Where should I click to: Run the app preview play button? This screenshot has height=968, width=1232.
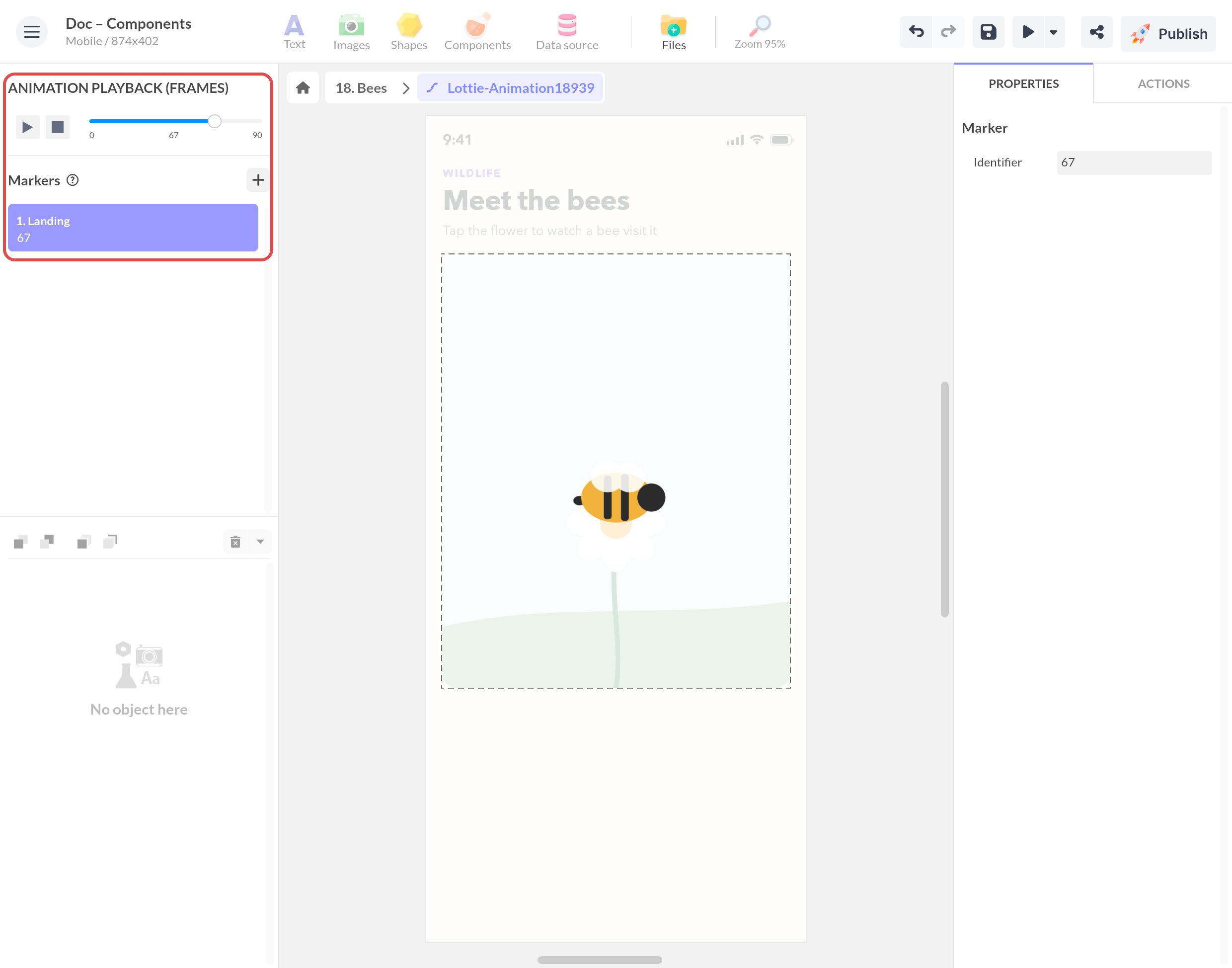(1027, 32)
